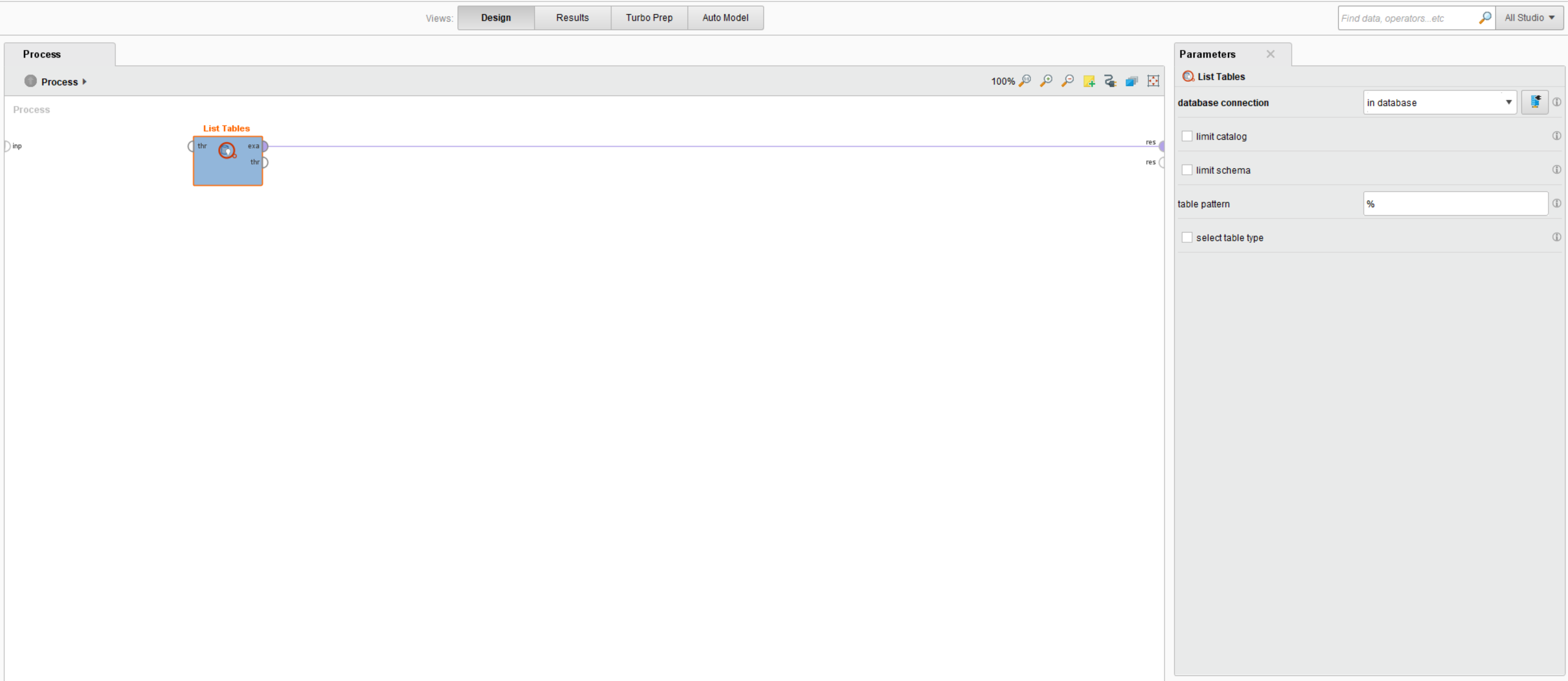This screenshot has width=1568, height=681.
Task: Open the database connection editor icon
Action: point(1534,102)
